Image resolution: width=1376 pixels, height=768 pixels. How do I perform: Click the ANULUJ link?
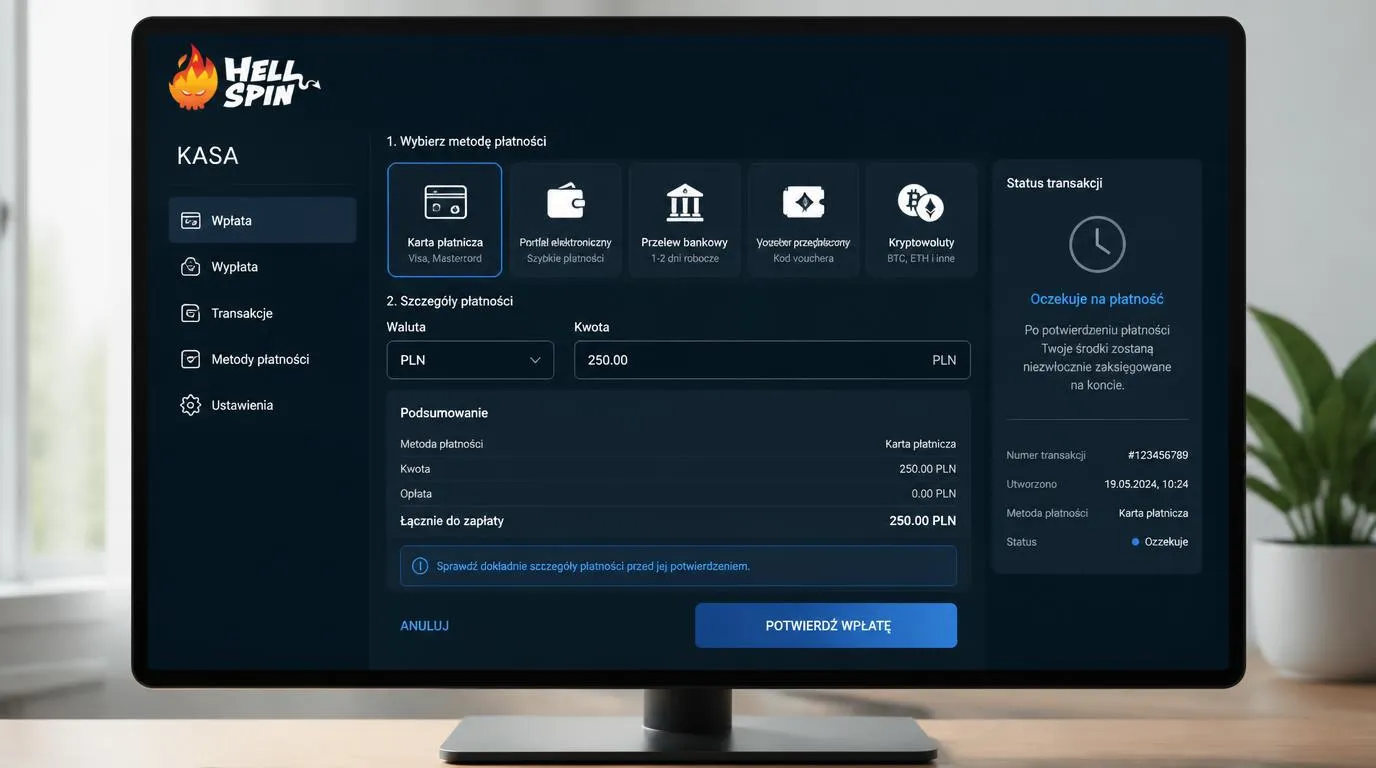tap(425, 626)
